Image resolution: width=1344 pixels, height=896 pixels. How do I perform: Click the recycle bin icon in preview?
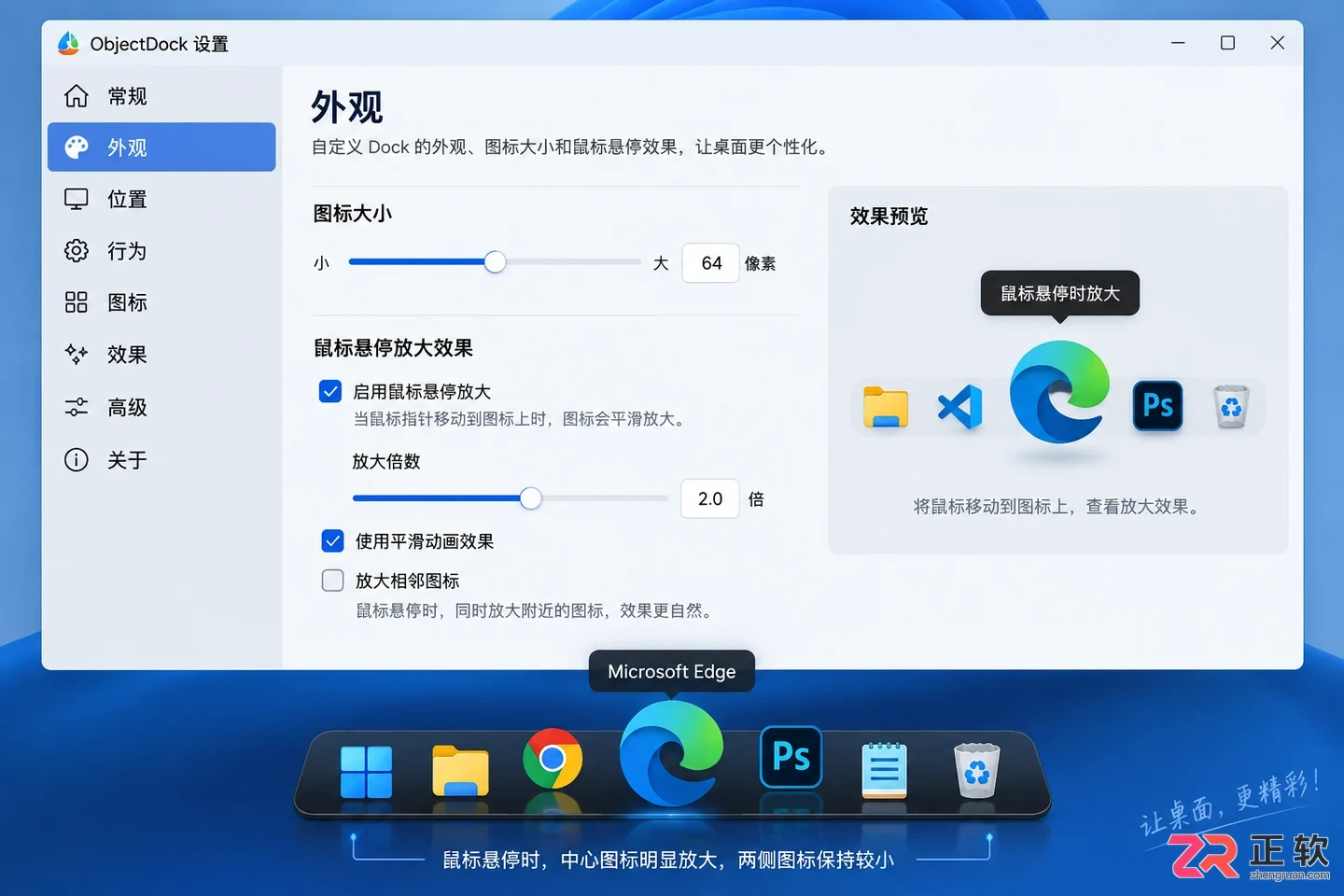pos(1231,406)
